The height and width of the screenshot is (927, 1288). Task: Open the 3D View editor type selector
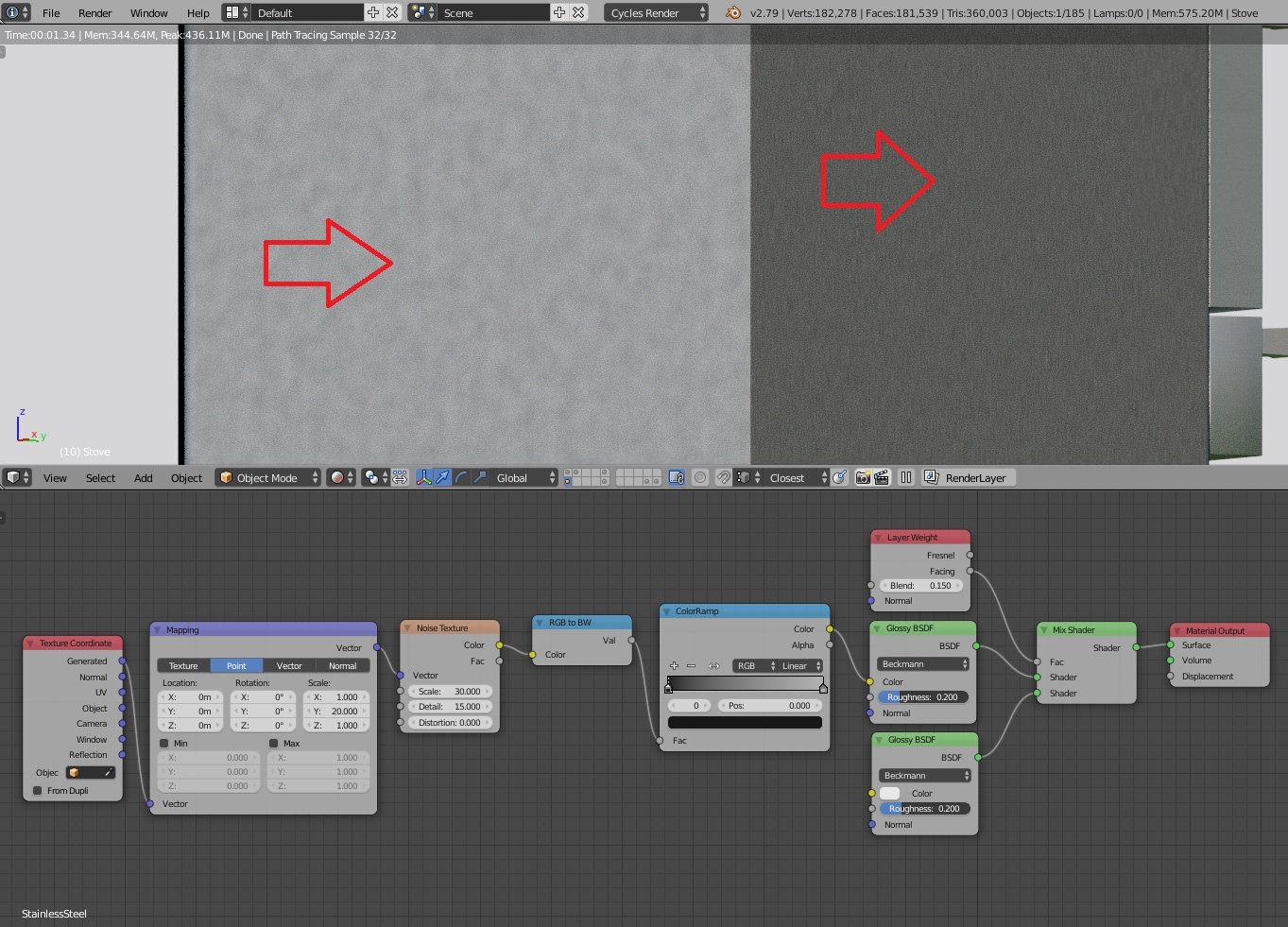[x=17, y=477]
